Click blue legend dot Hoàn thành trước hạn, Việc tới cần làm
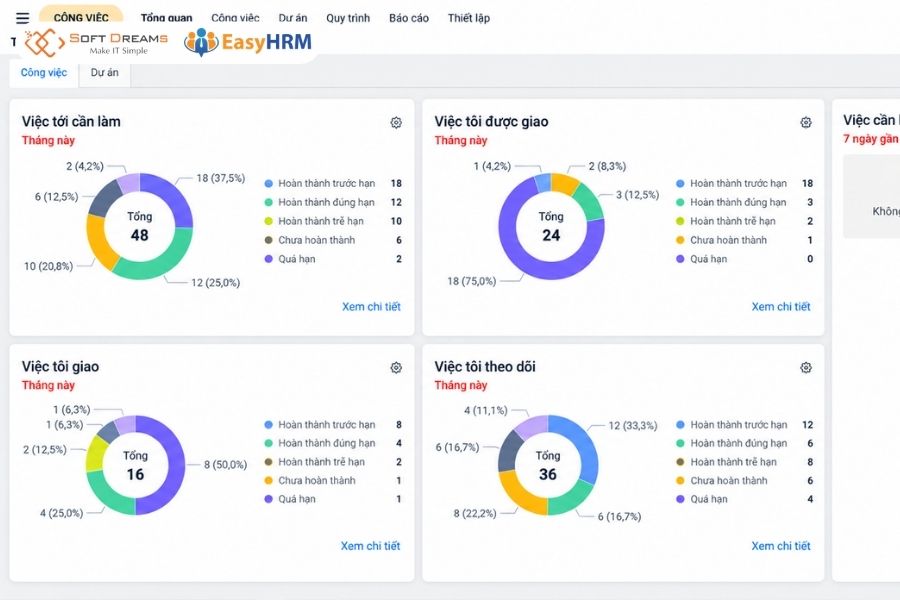The width and height of the screenshot is (900, 600). pos(269,184)
